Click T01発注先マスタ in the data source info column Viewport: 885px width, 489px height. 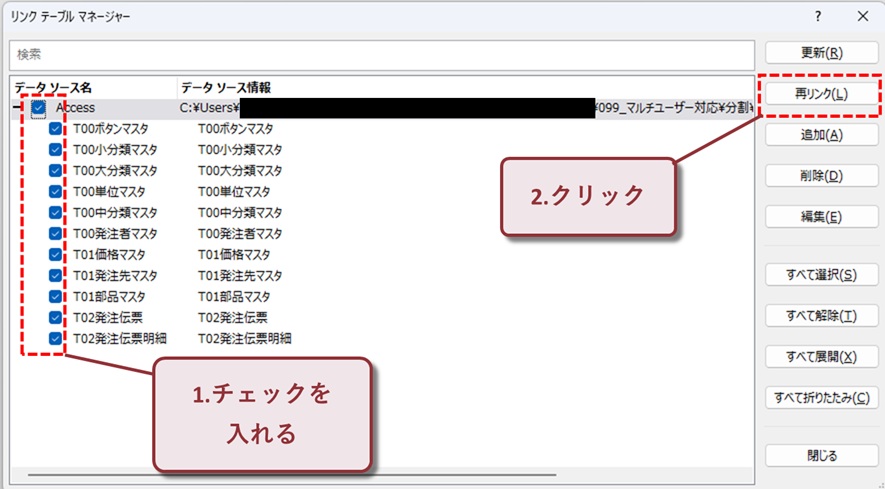(240, 276)
